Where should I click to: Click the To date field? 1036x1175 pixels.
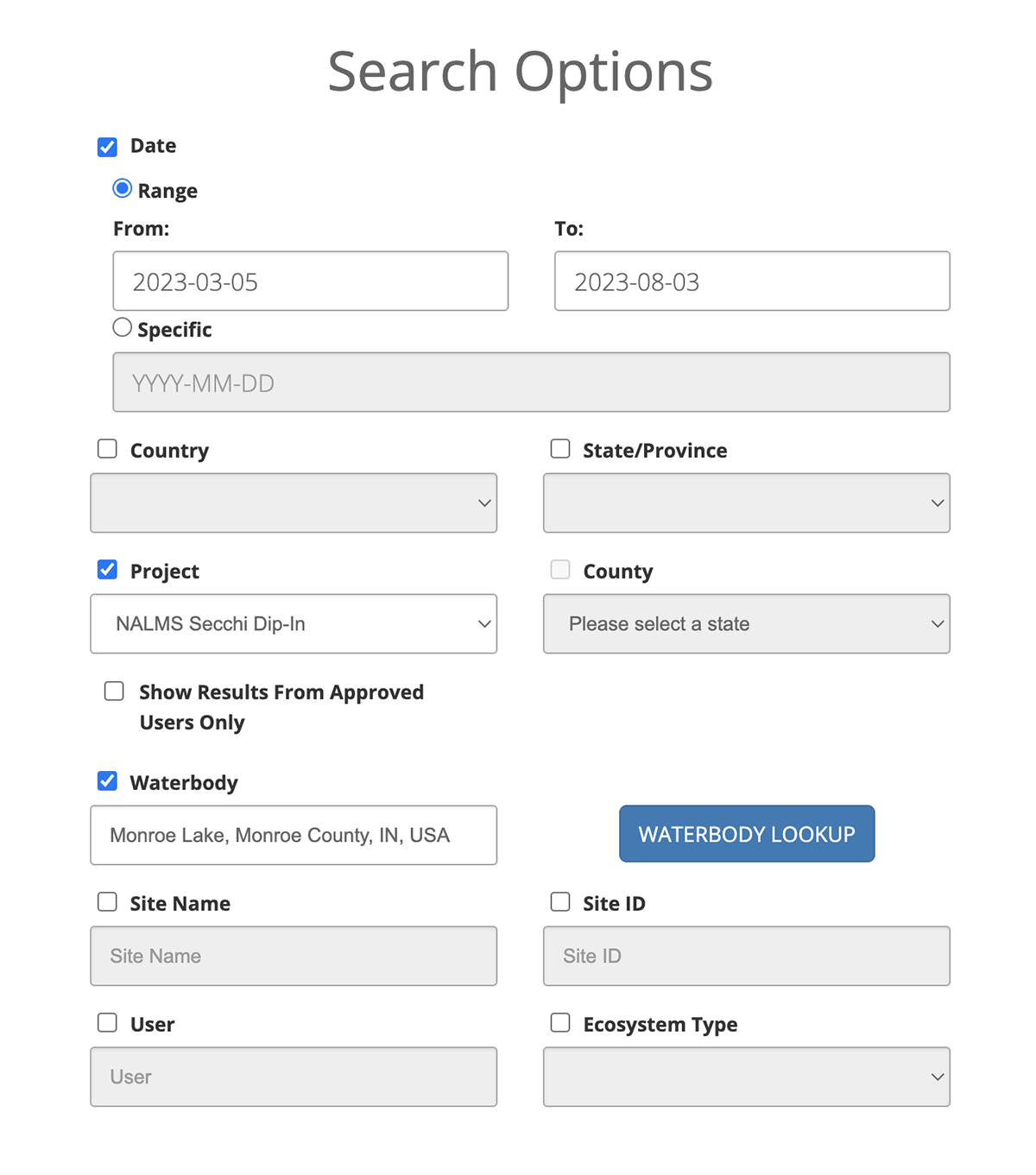point(751,281)
